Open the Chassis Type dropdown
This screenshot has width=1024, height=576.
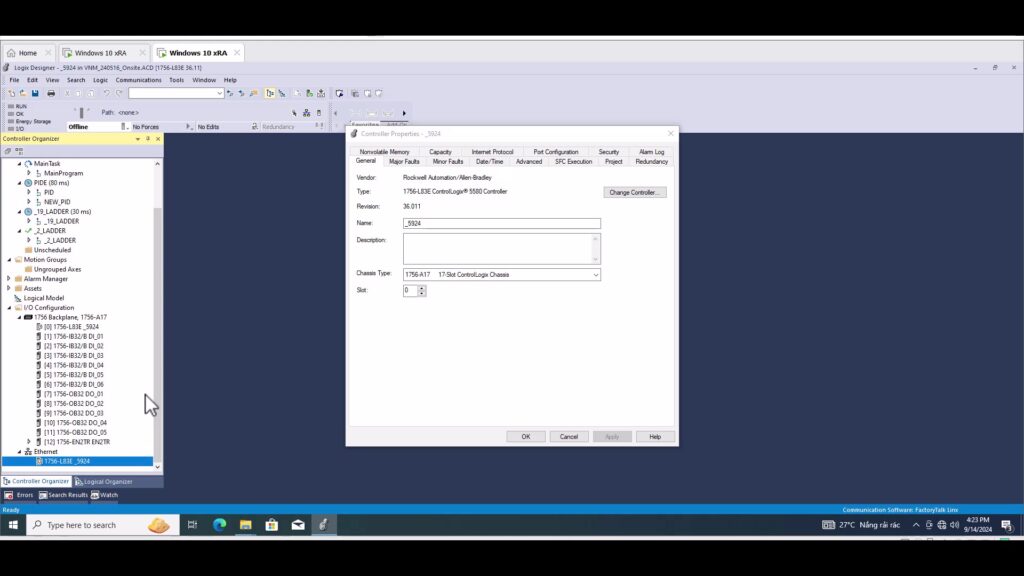click(x=595, y=274)
